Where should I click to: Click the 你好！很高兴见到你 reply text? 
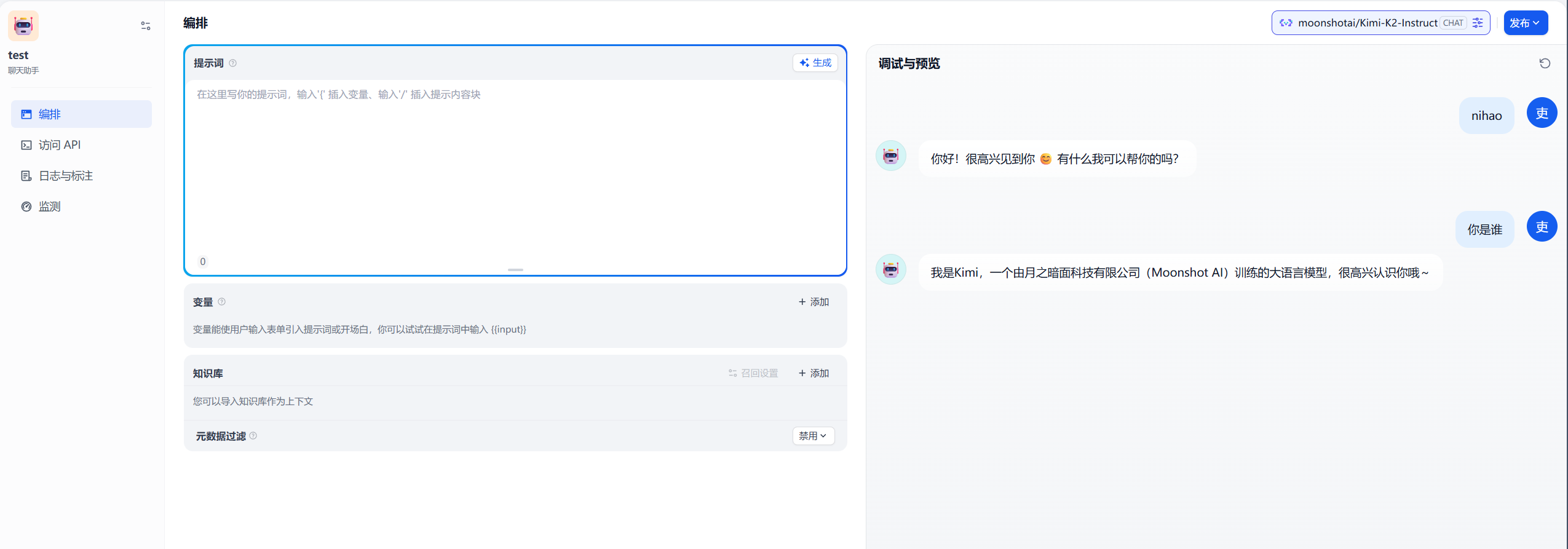(1055, 159)
